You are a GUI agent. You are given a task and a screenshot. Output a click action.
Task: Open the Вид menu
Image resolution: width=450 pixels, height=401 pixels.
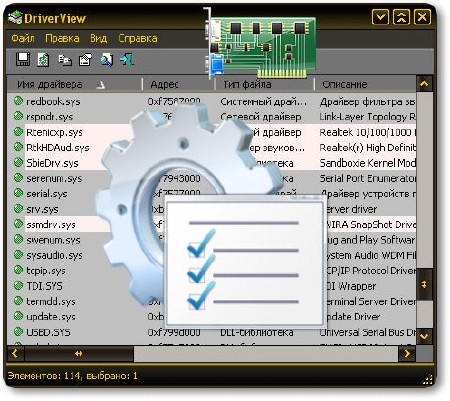coord(98,38)
